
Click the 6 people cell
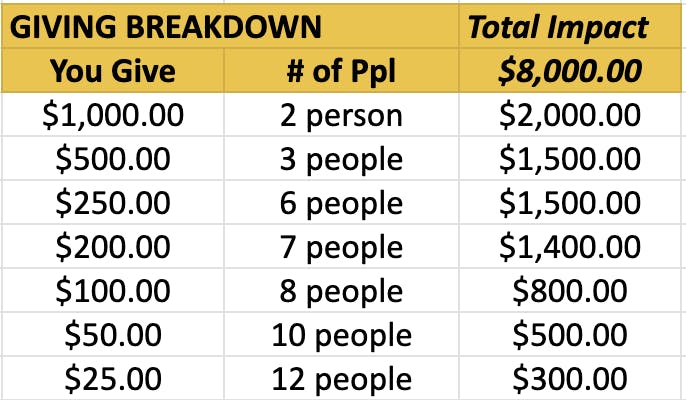click(x=341, y=203)
